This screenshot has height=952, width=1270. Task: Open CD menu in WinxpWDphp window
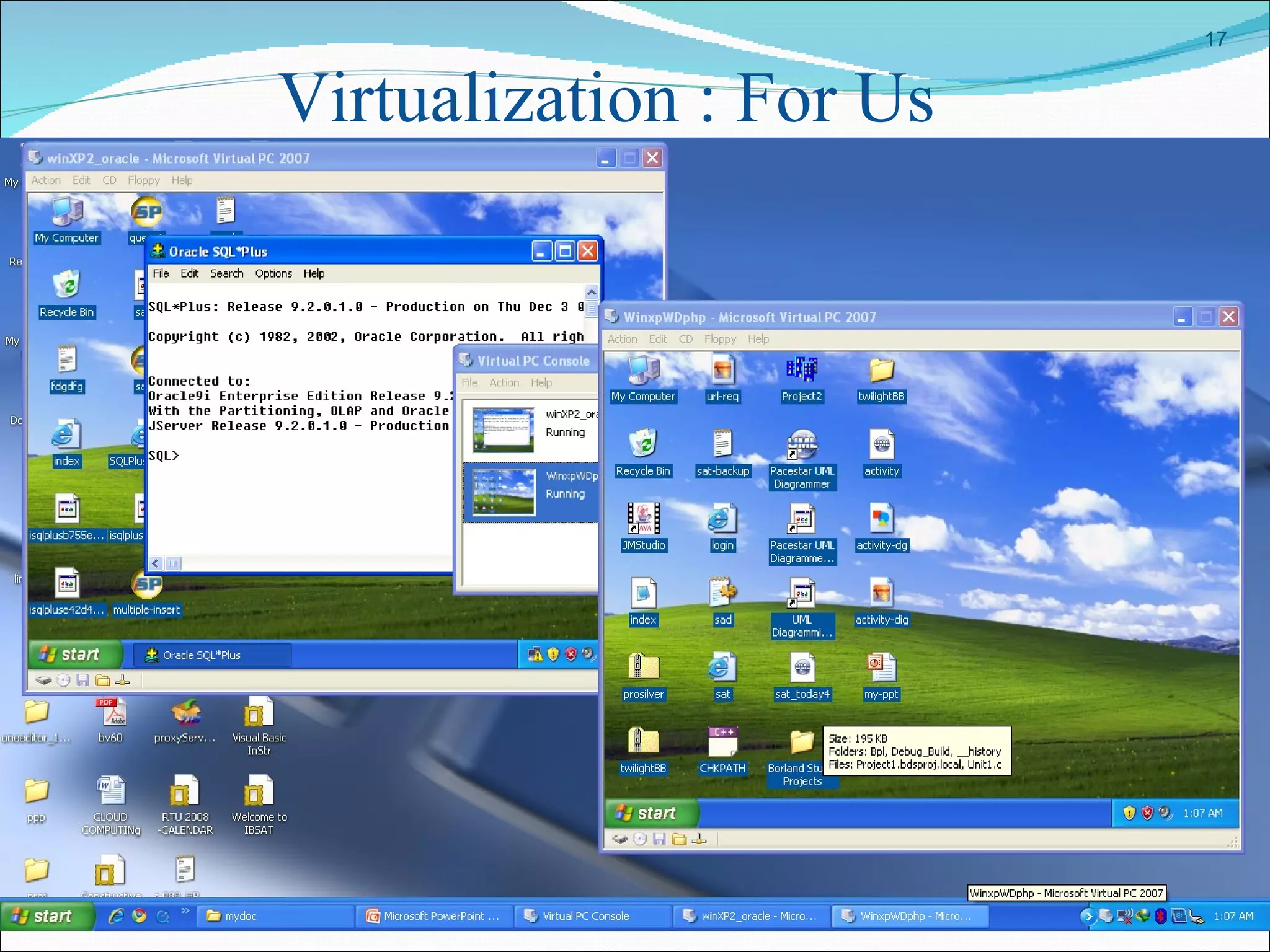pos(686,339)
